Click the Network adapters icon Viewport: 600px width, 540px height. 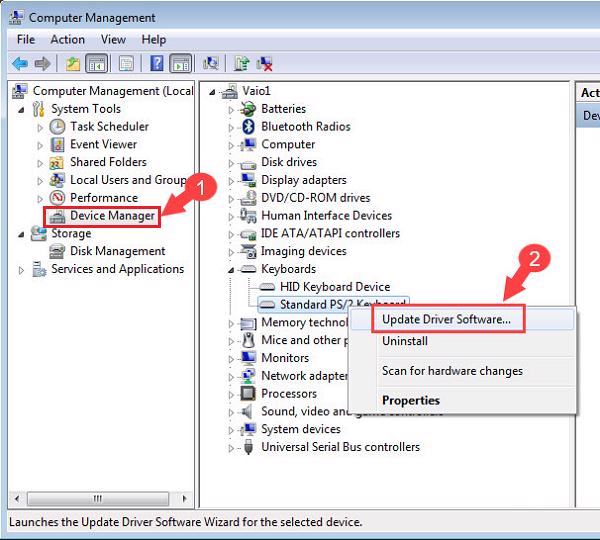(248, 376)
